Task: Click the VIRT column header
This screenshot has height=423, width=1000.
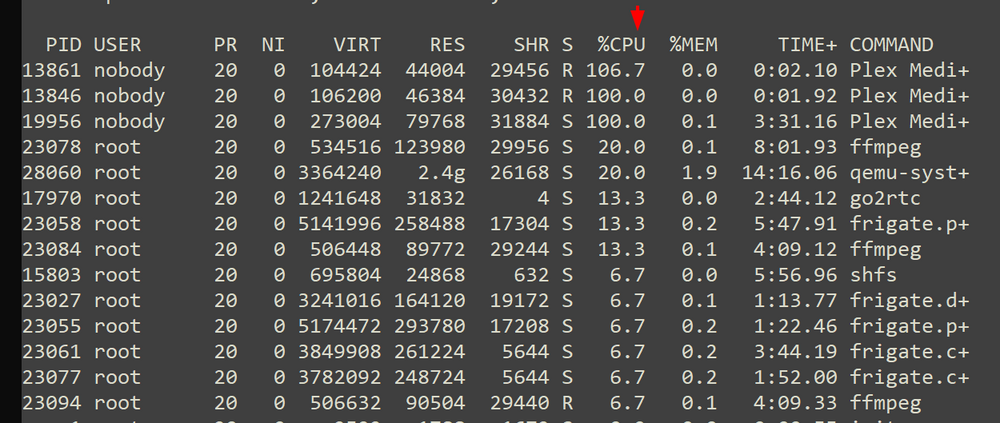Action: pos(357,45)
